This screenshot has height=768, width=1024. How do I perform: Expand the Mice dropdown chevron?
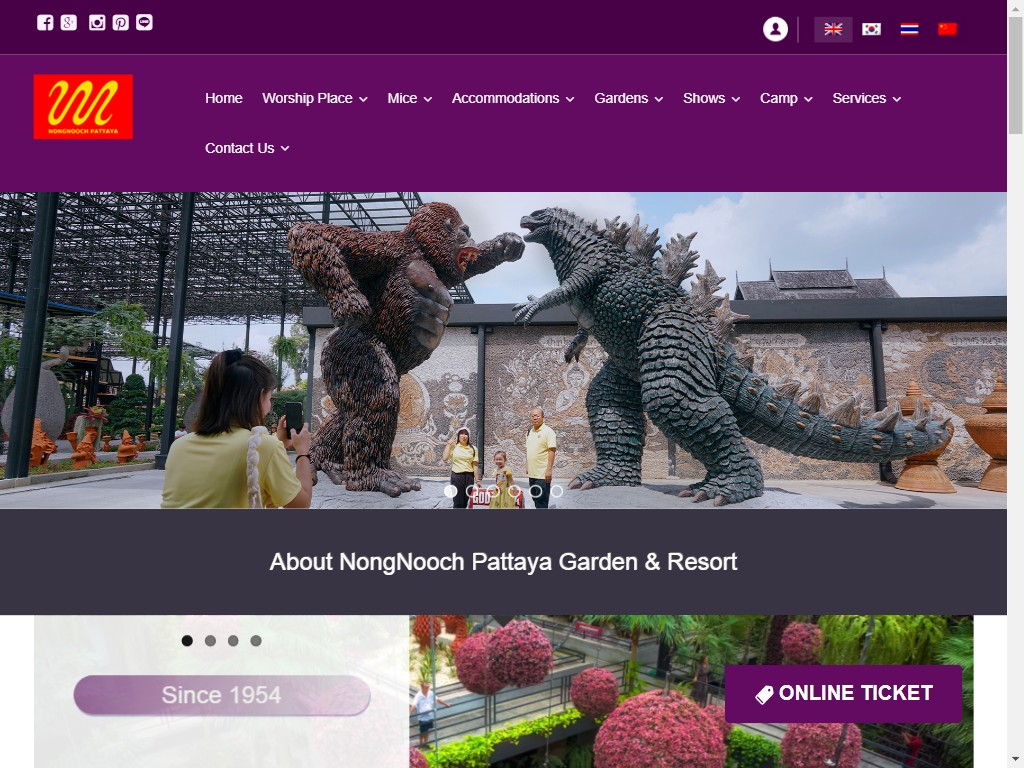427,99
